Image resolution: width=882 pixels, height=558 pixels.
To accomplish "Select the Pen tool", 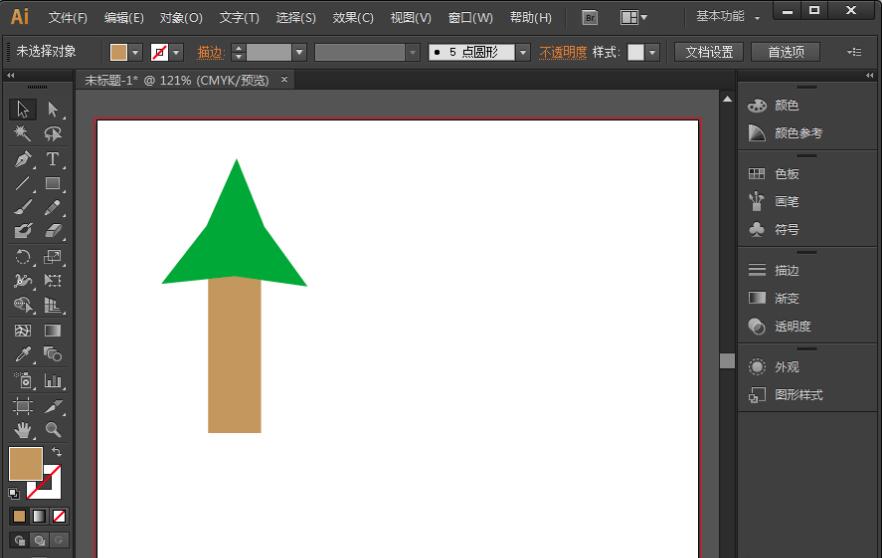I will (x=23, y=160).
